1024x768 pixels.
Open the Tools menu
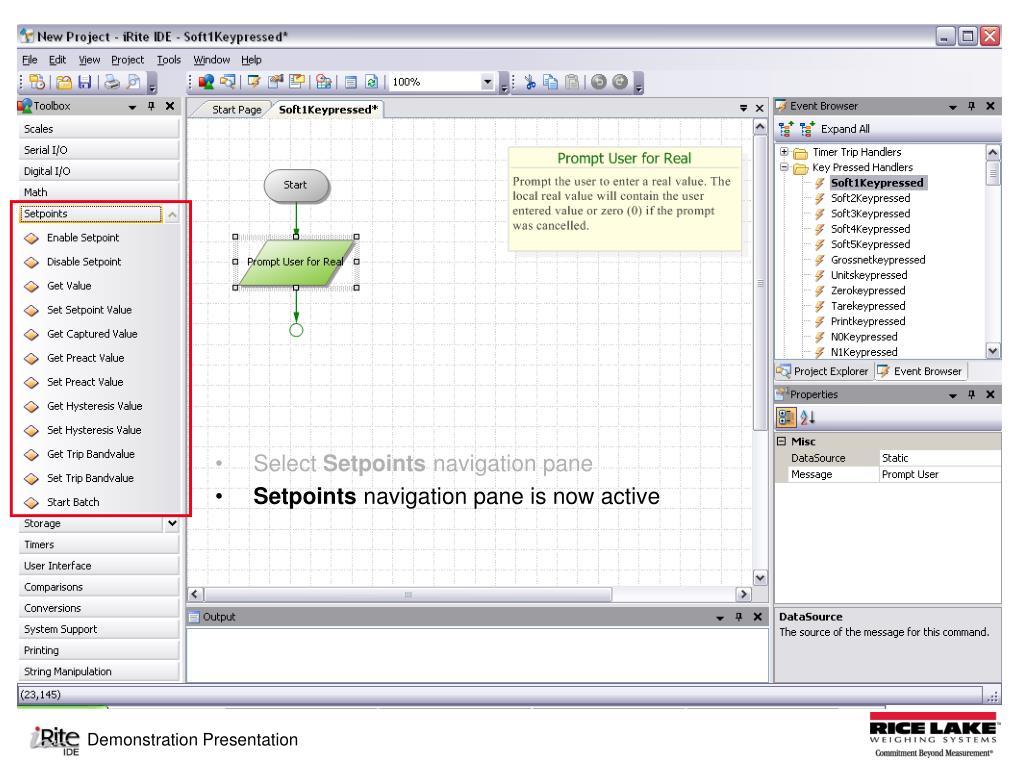[168, 60]
